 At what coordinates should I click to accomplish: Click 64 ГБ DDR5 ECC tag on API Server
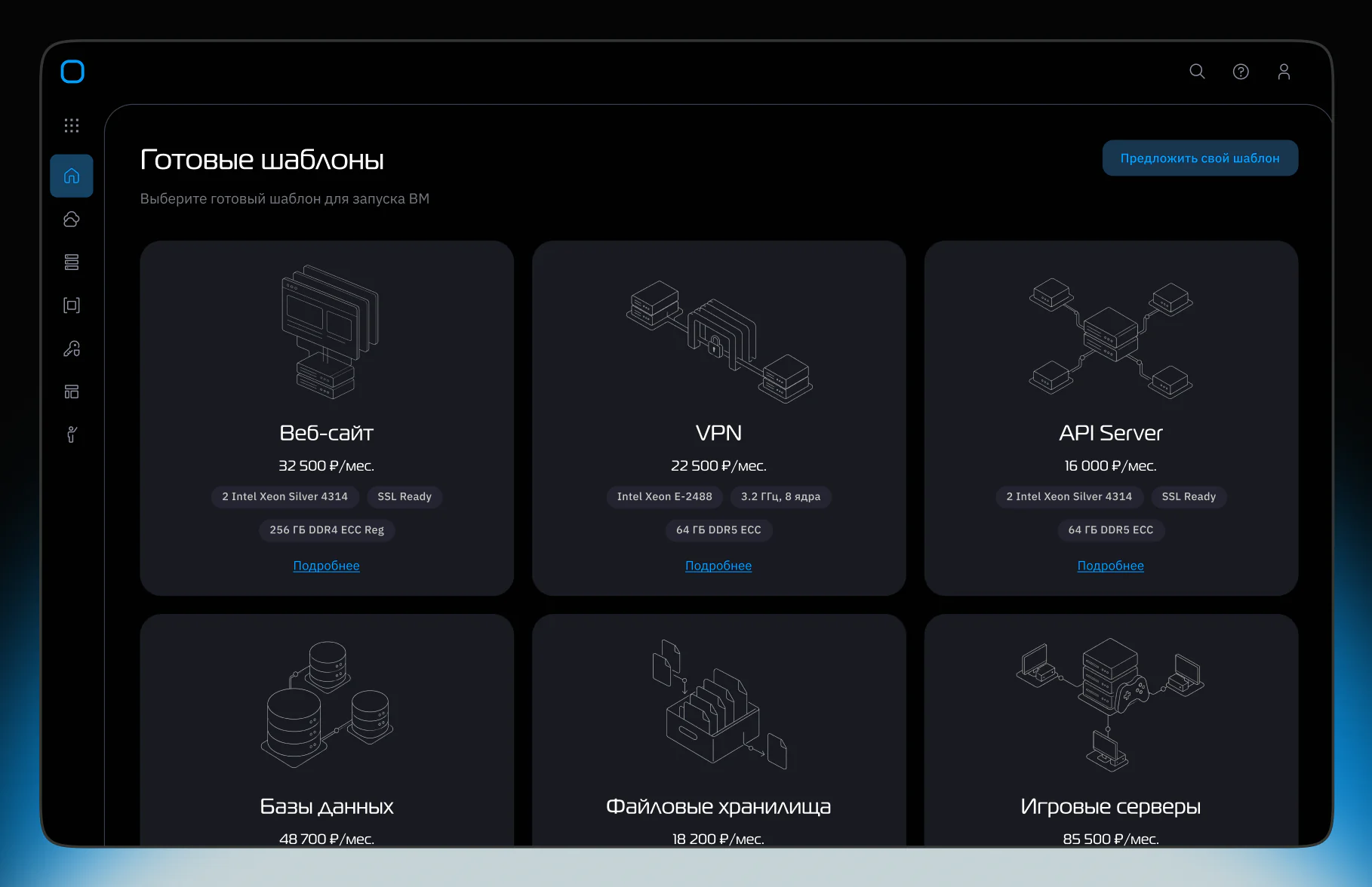pos(1111,530)
